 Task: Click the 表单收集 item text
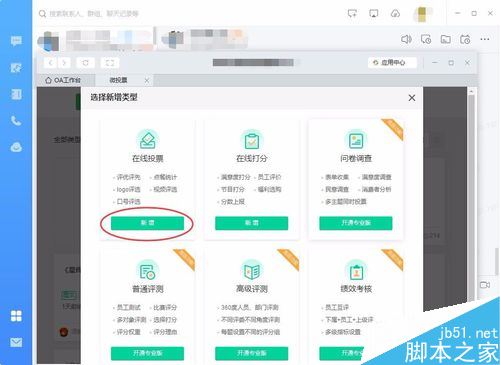pyautogui.click(x=337, y=177)
